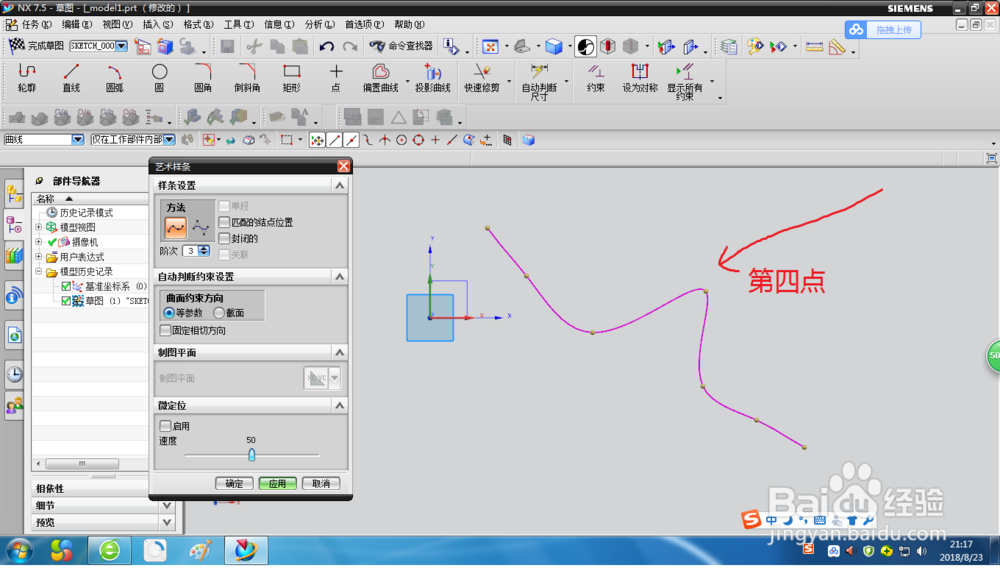Enable the 微定位 启用 checkbox

165,426
